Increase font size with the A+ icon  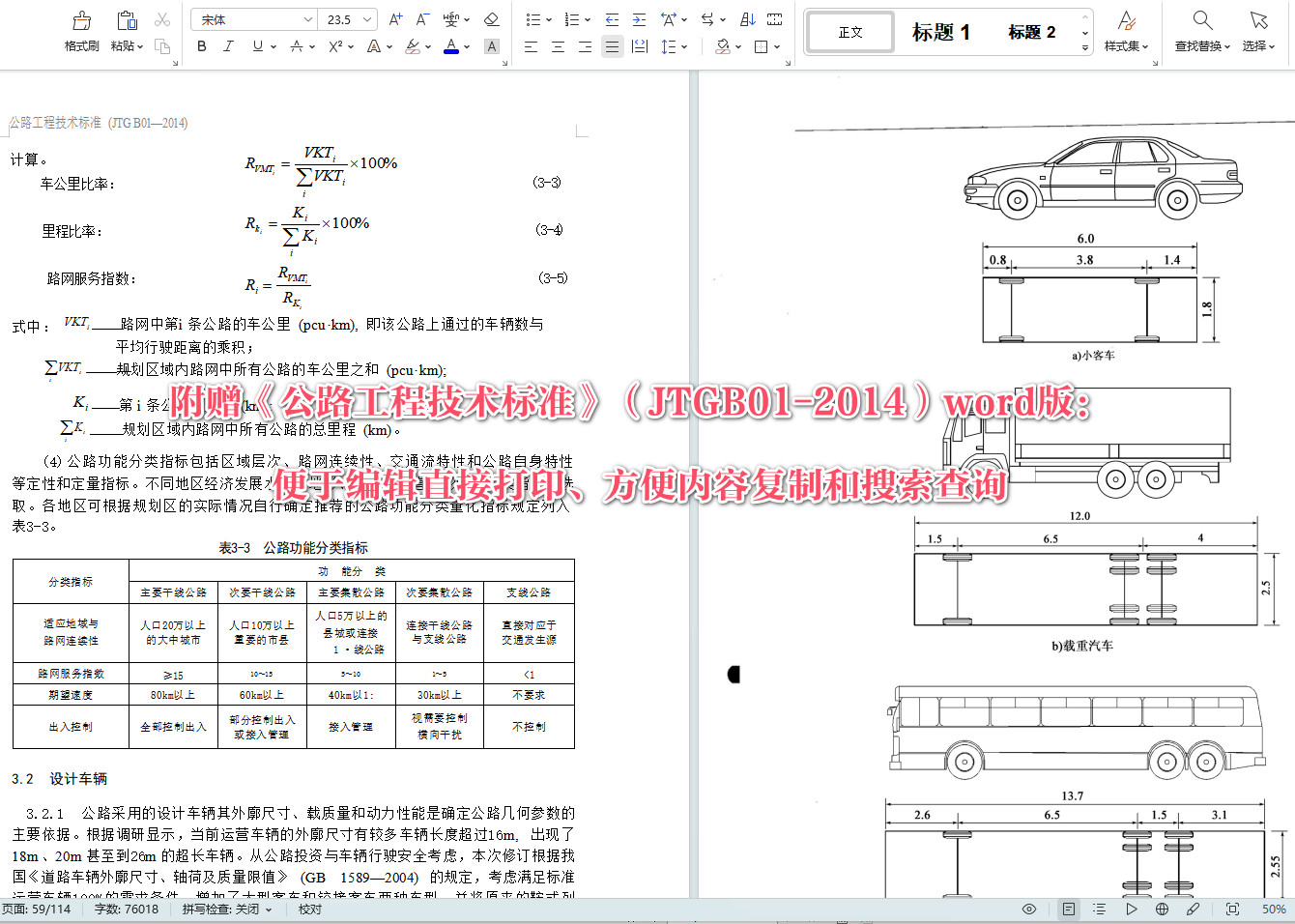coord(395,19)
